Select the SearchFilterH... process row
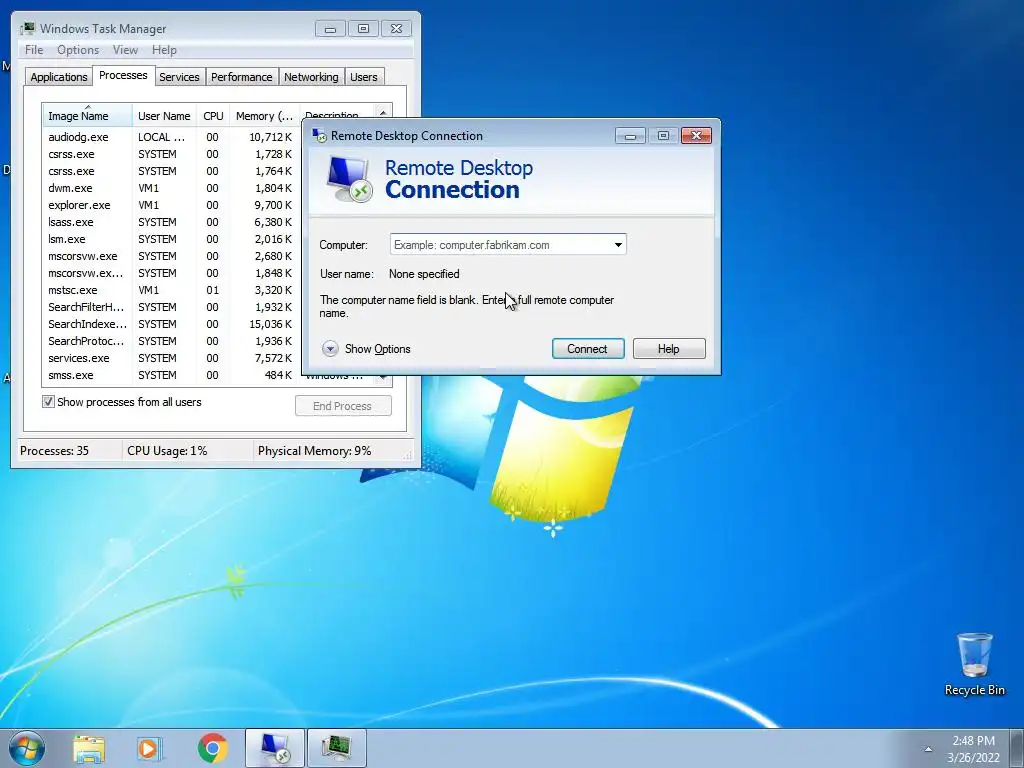The image size is (1024, 768). (172, 307)
